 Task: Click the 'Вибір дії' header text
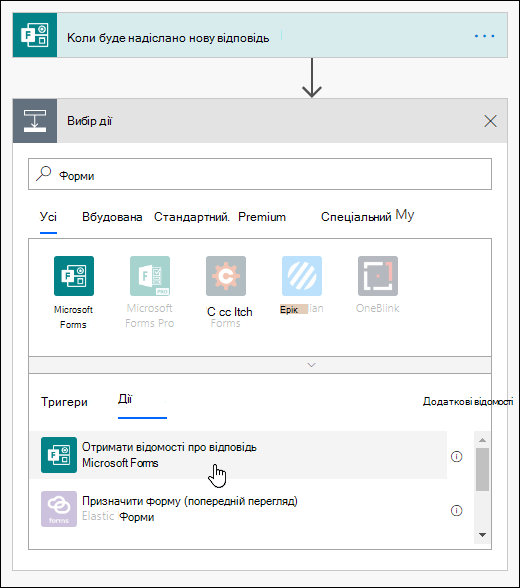pyautogui.click(x=90, y=121)
